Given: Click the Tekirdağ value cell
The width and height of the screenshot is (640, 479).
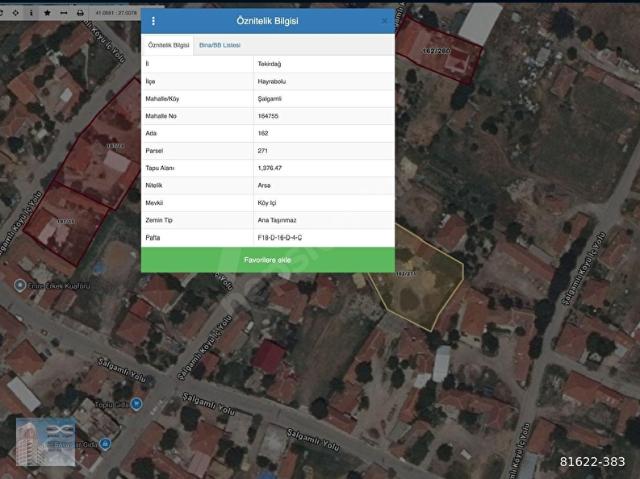Looking at the screenshot, I should coord(324,64).
